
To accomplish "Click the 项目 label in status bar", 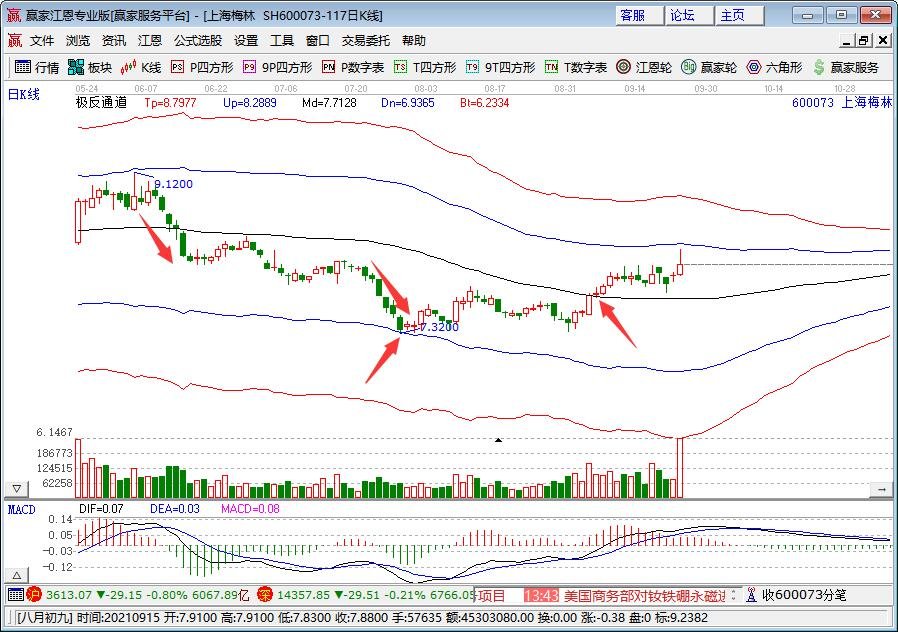I will 491,596.
